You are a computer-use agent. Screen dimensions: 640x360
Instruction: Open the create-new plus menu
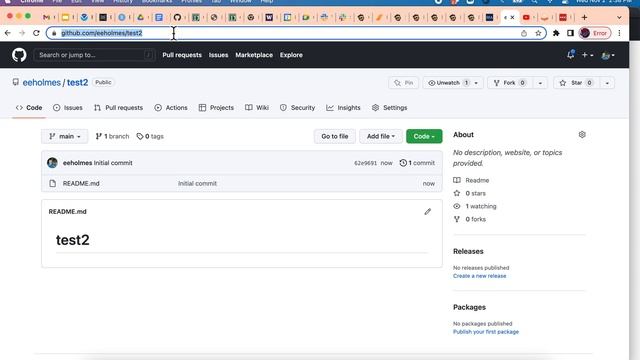[587, 55]
